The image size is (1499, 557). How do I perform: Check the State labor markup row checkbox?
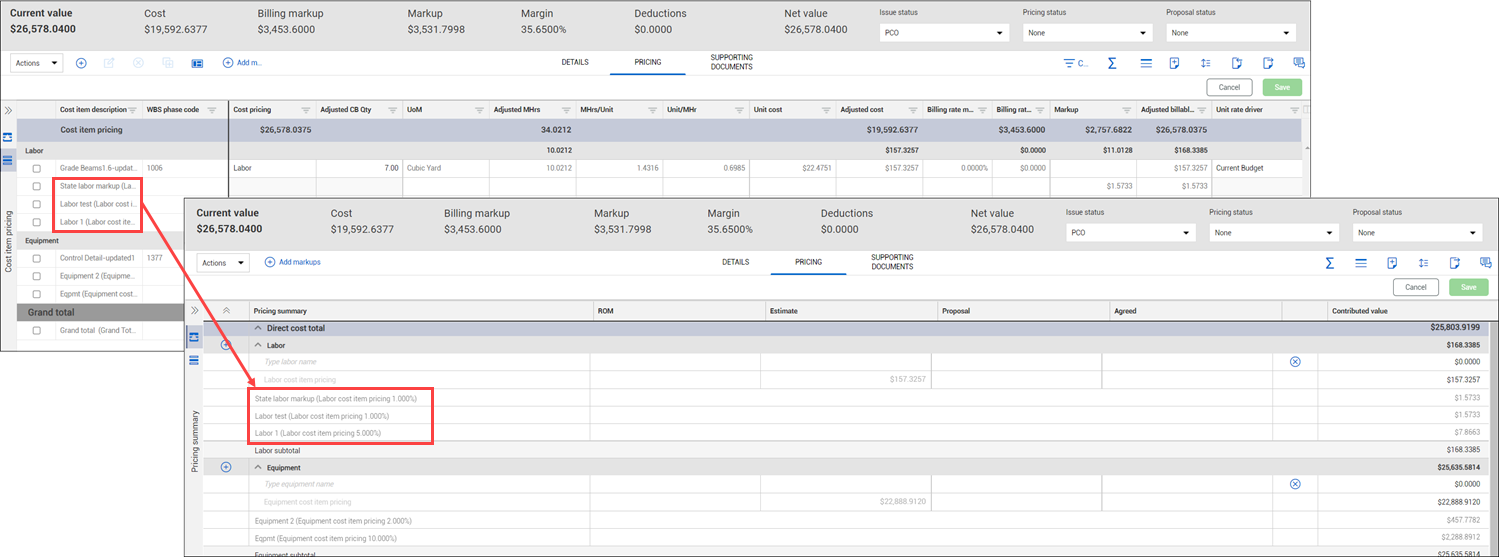click(x=37, y=186)
